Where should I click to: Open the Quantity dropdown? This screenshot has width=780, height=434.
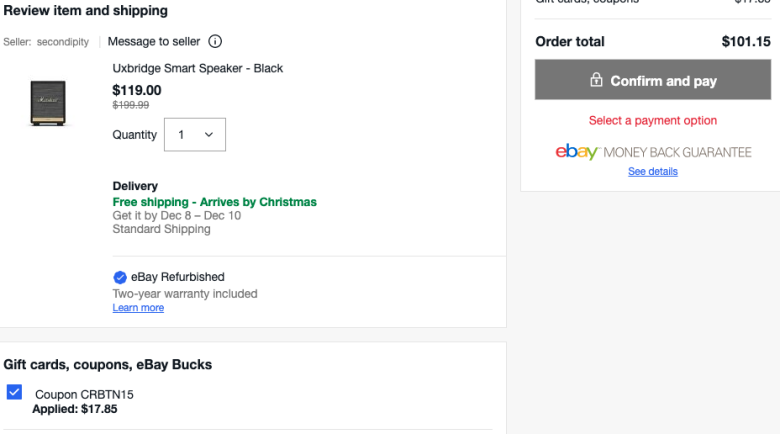coord(195,134)
